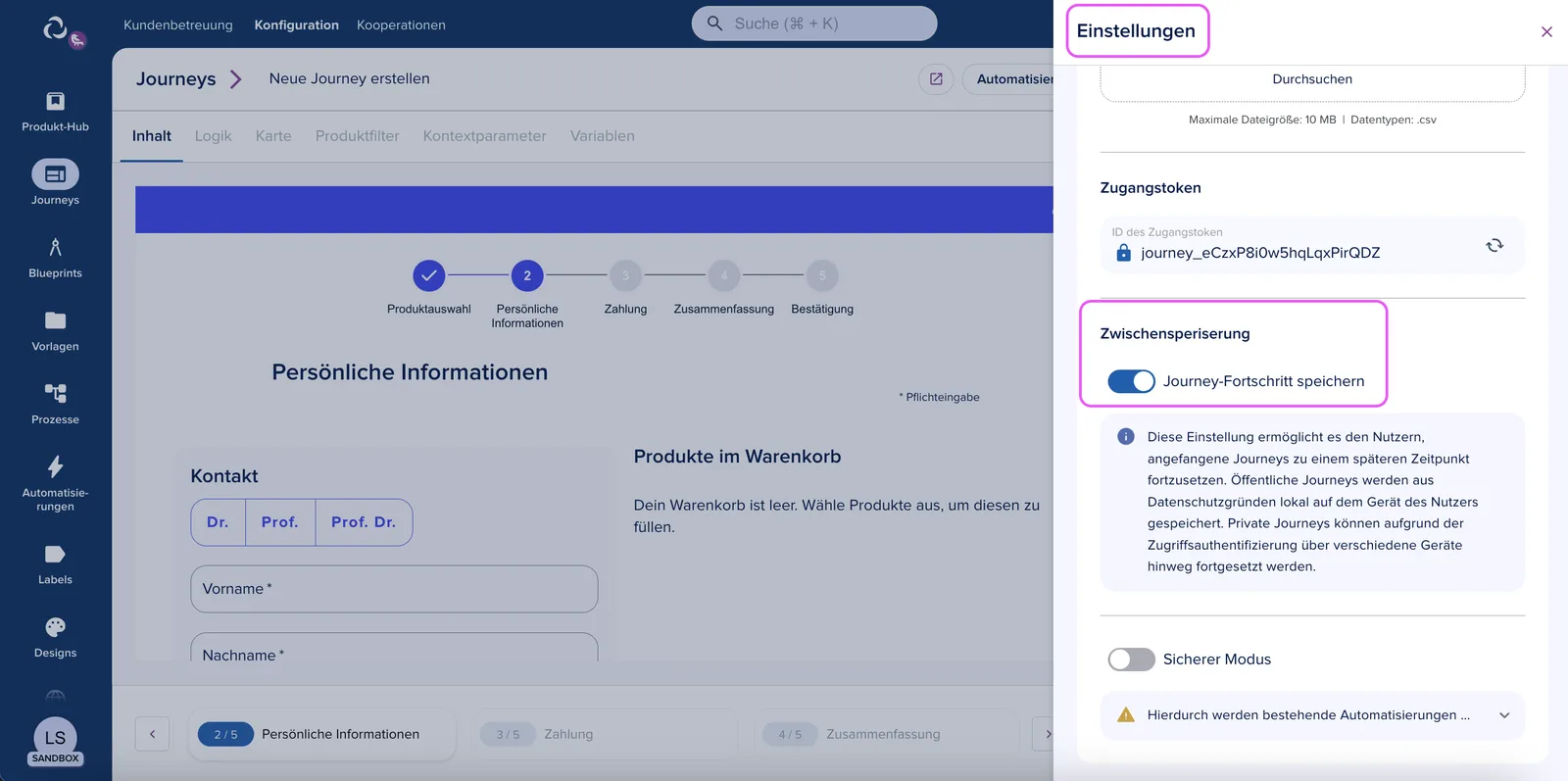Screen dimensions: 1568x781
Task: Open the Produkt-Hub sidebar icon
Action: (55, 101)
